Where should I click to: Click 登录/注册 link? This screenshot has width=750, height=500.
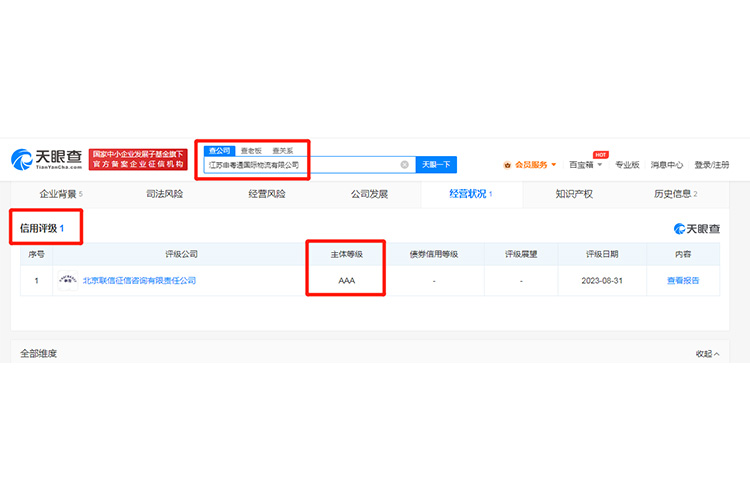point(712,165)
